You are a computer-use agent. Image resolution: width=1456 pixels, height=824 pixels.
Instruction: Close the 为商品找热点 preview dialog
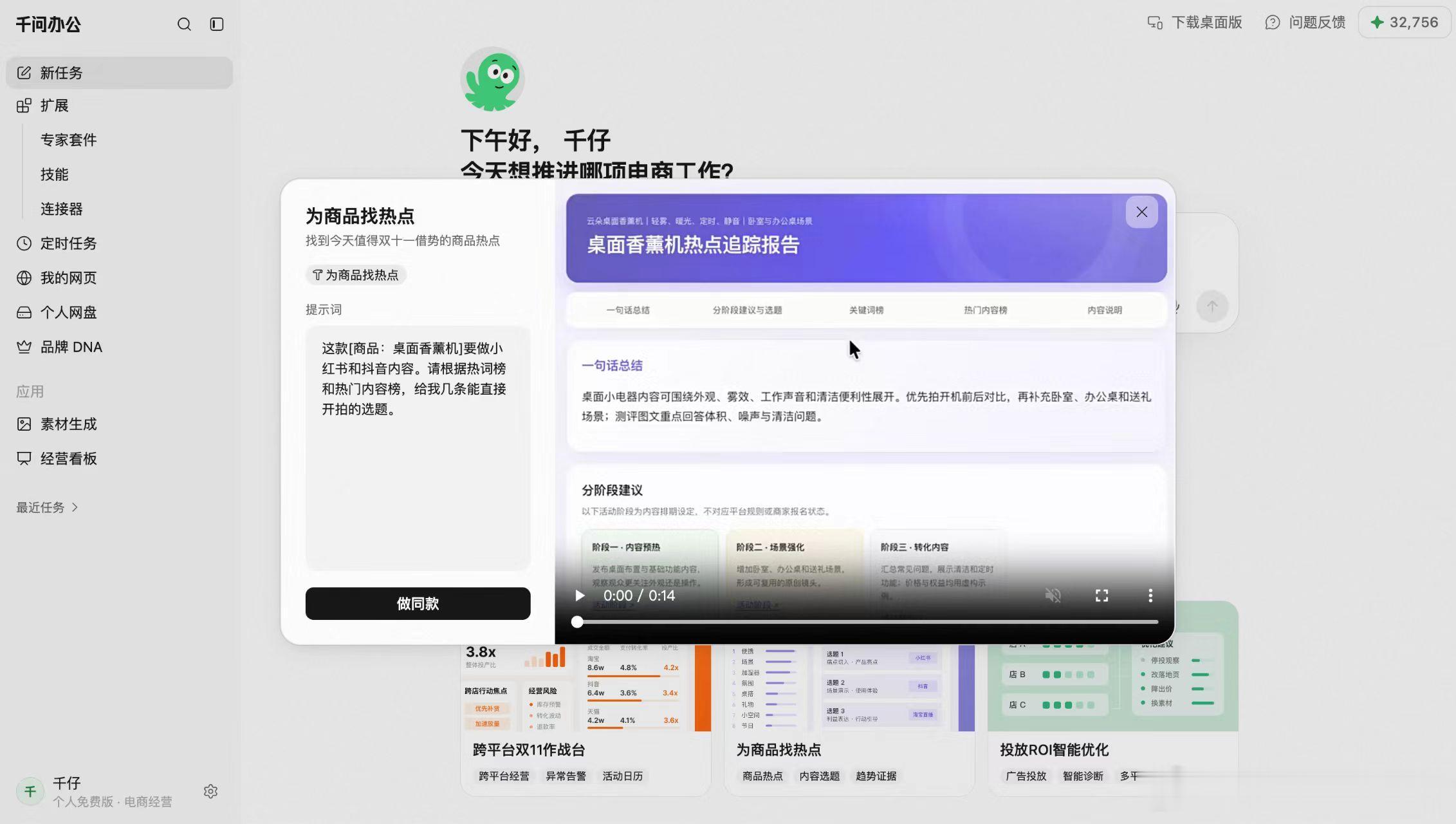(x=1141, y=212)
